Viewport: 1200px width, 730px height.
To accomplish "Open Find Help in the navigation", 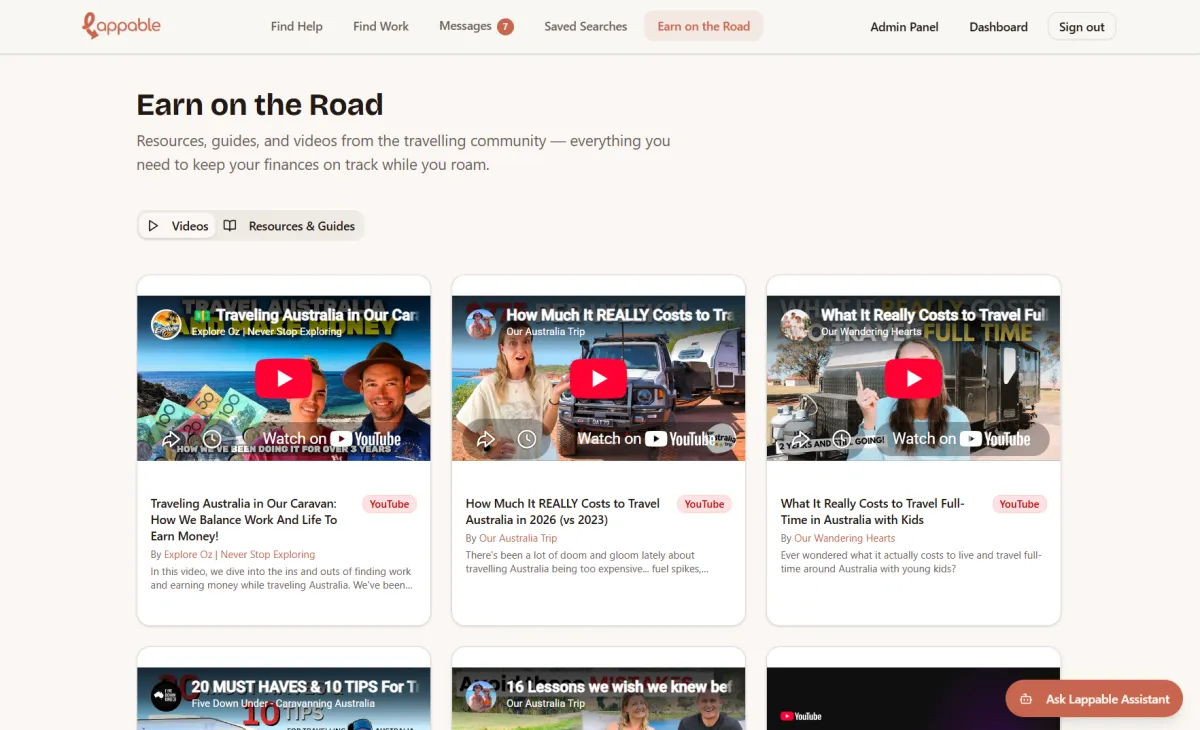I will (297, 26).
